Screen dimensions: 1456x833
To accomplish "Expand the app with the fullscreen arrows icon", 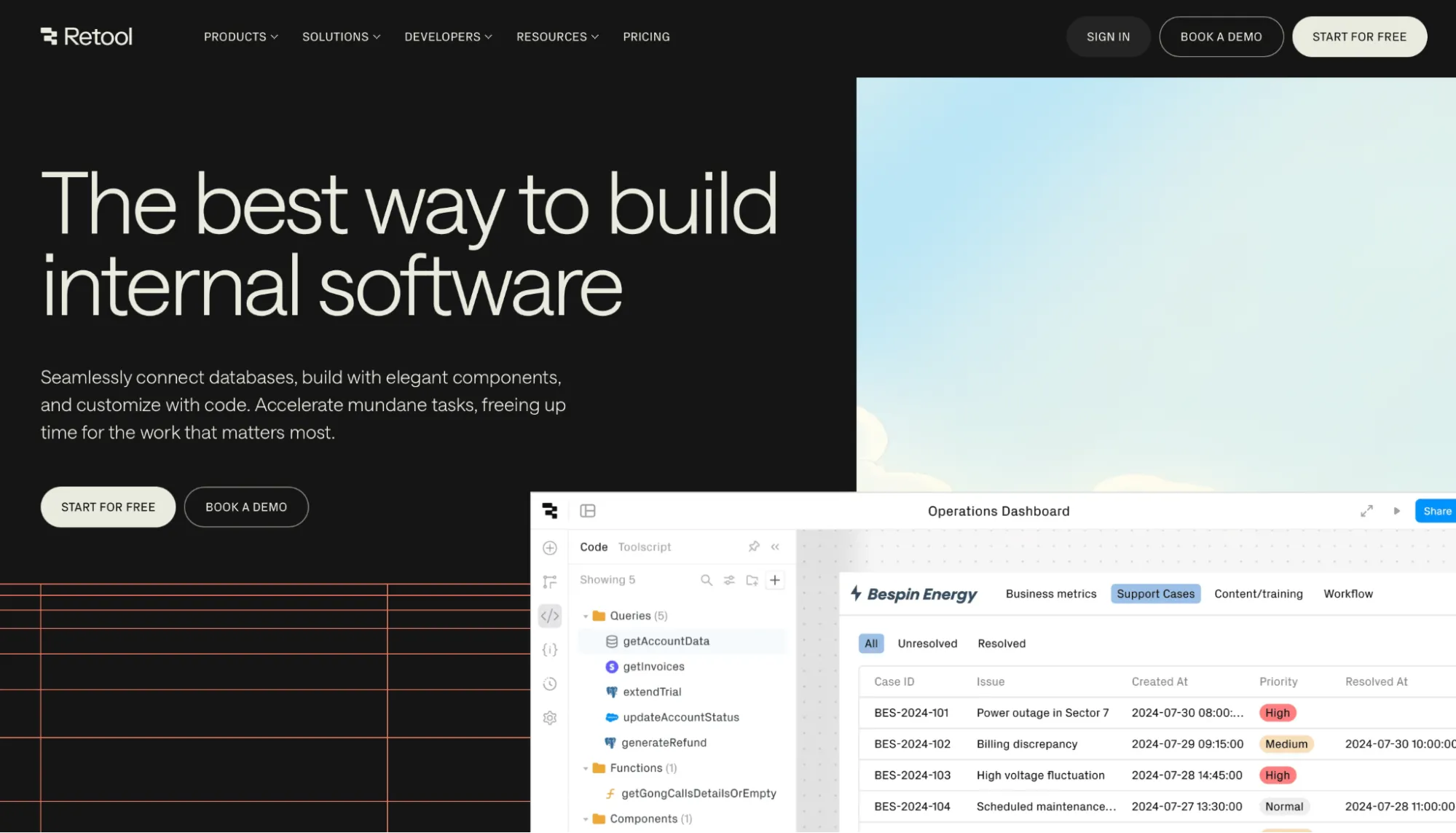I will pyautogui.click(x=1366, y=511).
